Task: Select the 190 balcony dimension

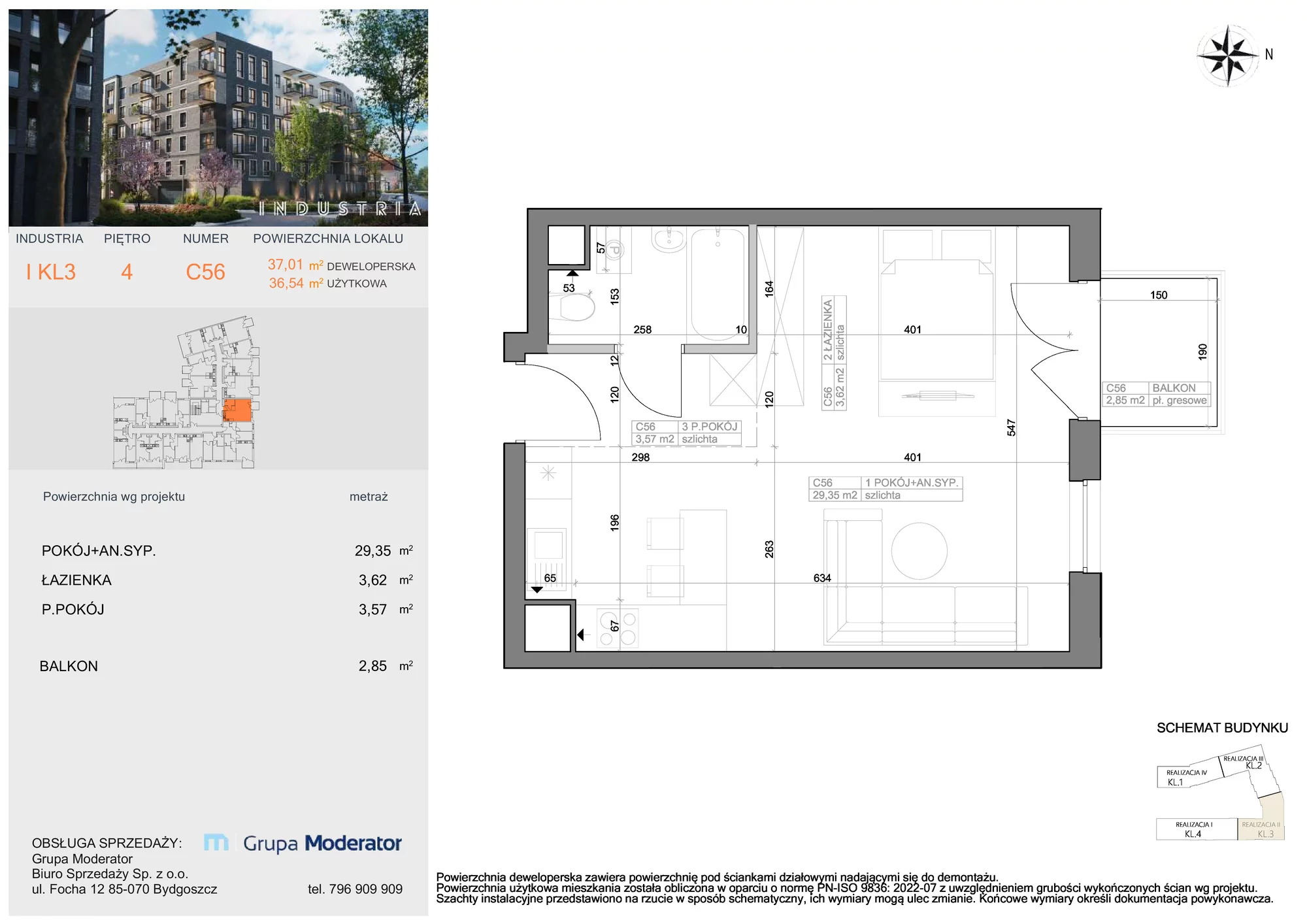Action: point(1202,352)
